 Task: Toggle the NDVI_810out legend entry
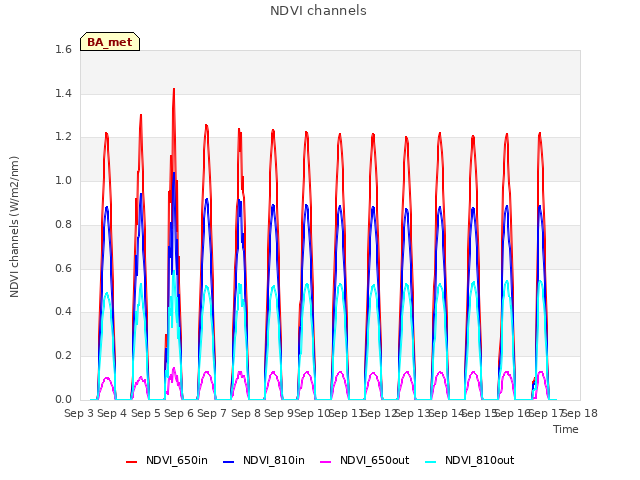pos(469,460)
